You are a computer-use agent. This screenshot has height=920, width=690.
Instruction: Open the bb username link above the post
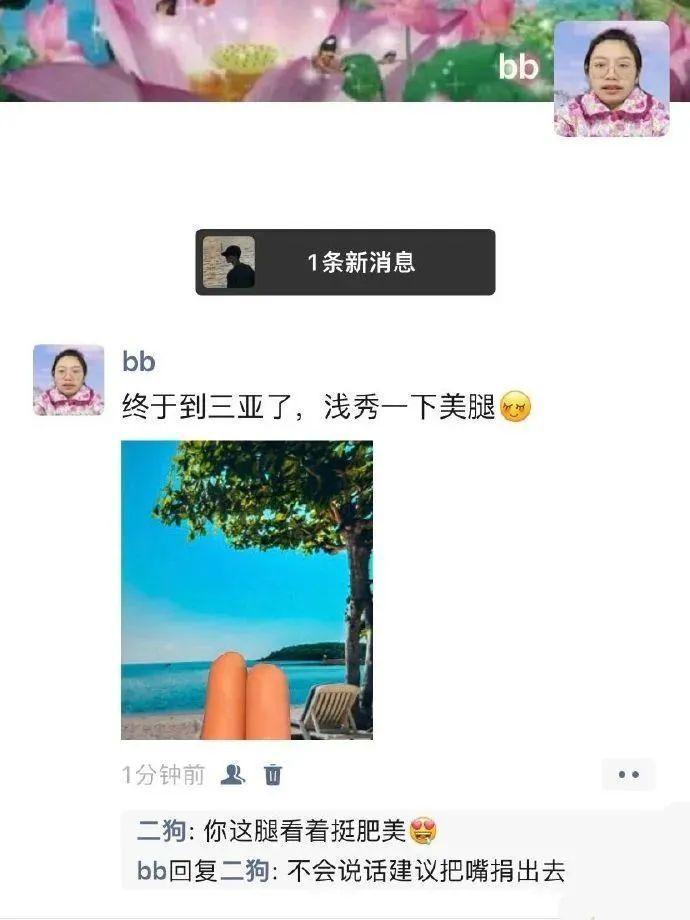[x=139, y=361]
